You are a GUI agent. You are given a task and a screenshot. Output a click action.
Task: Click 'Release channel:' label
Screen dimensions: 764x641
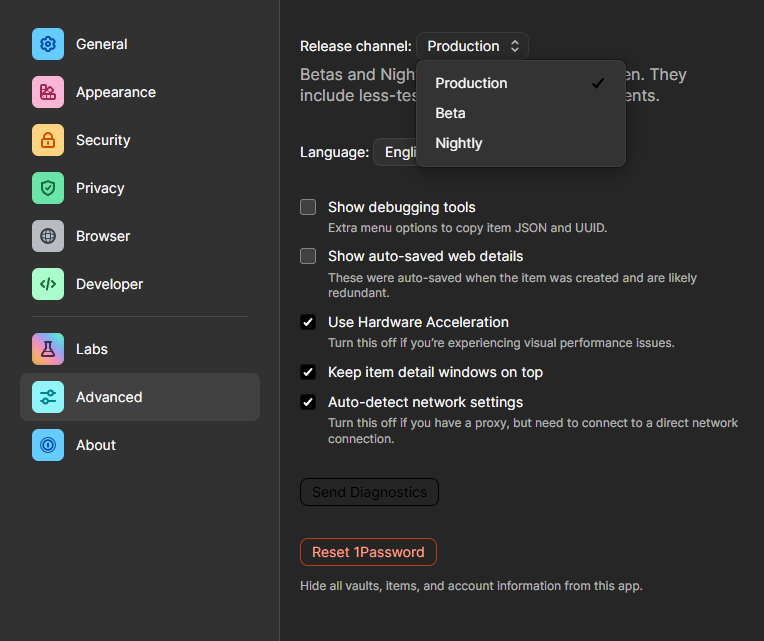pos(356,46)
